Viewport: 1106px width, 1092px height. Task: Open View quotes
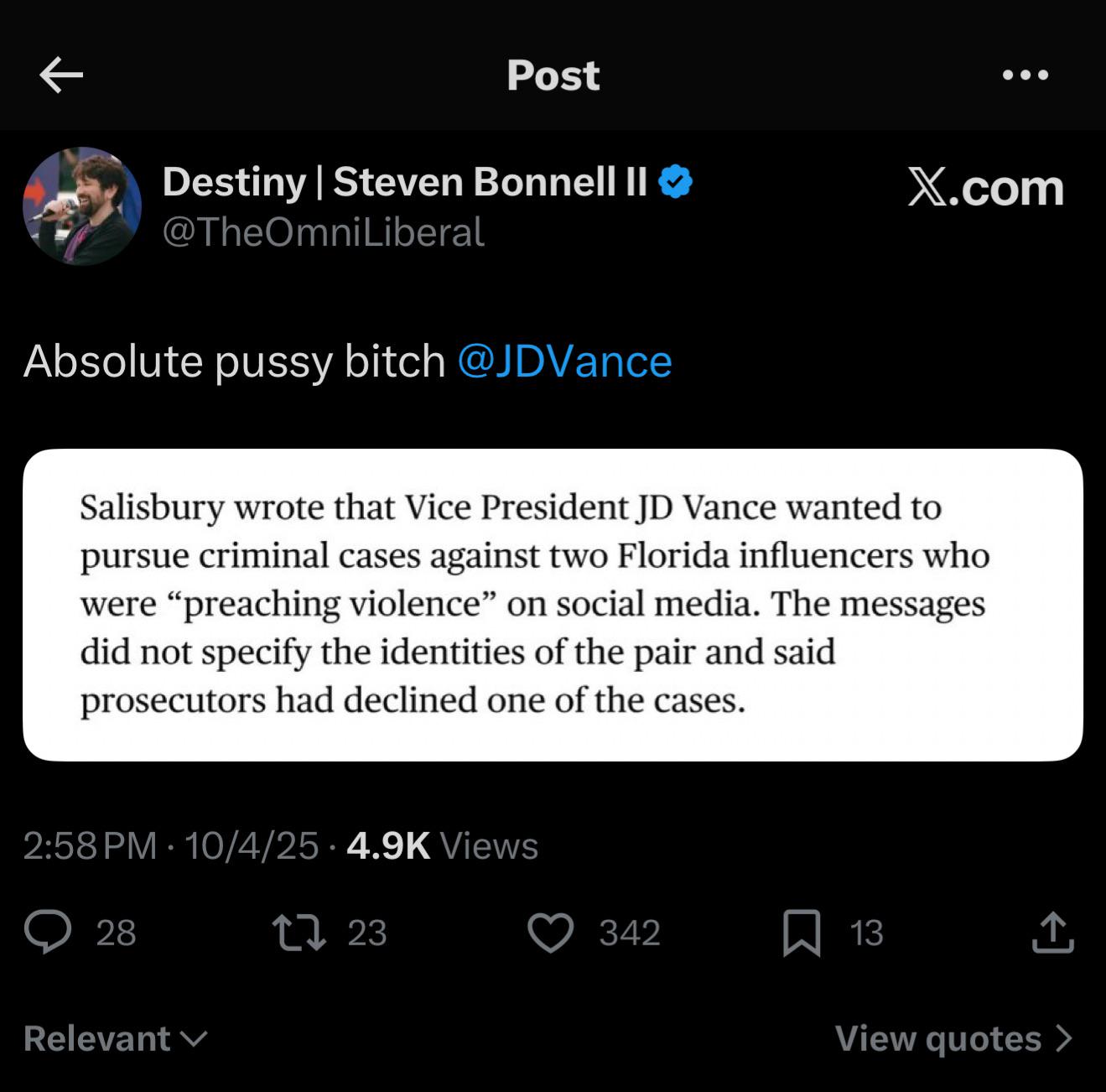[x=938, y=1038]
